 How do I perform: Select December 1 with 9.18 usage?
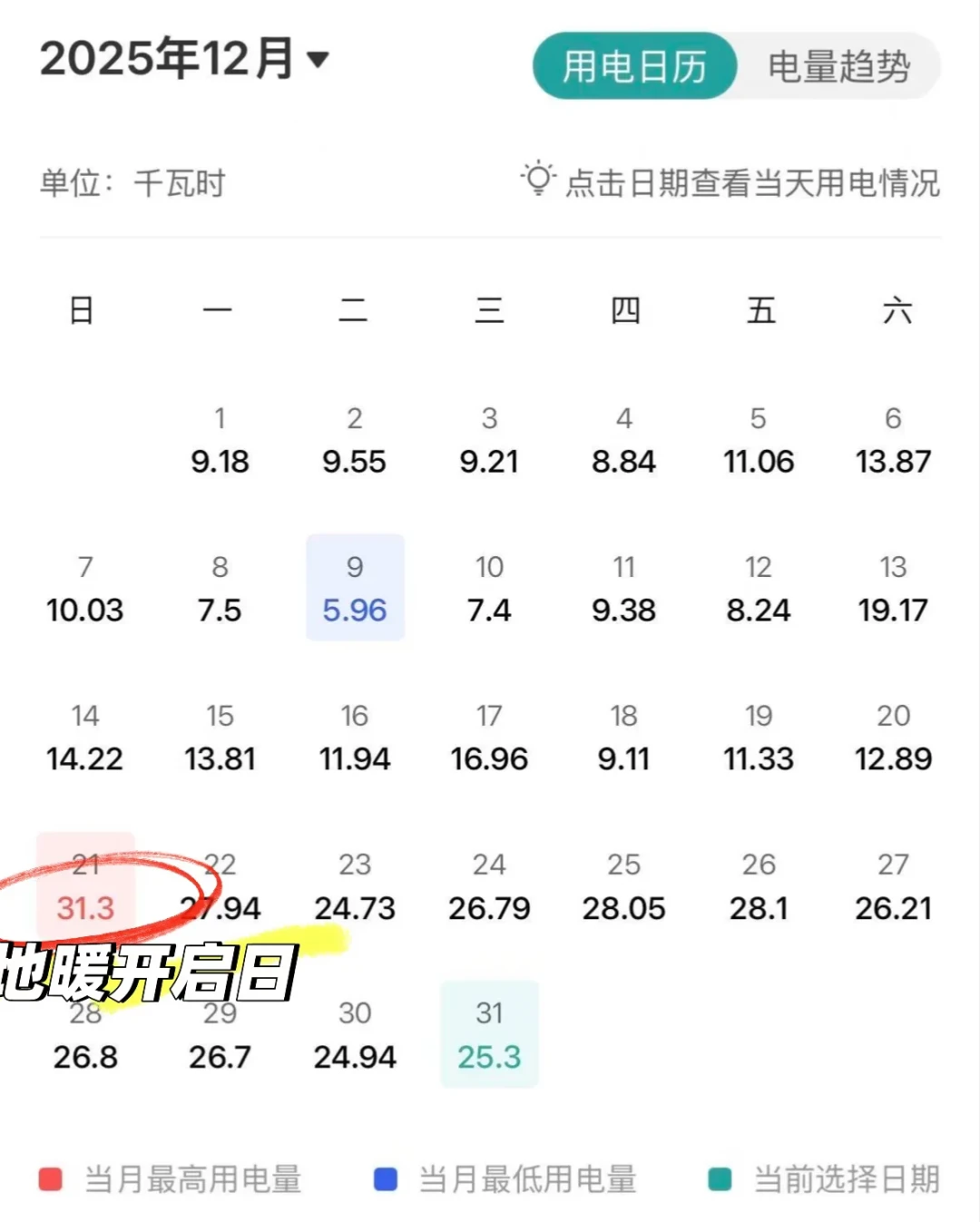220,440
